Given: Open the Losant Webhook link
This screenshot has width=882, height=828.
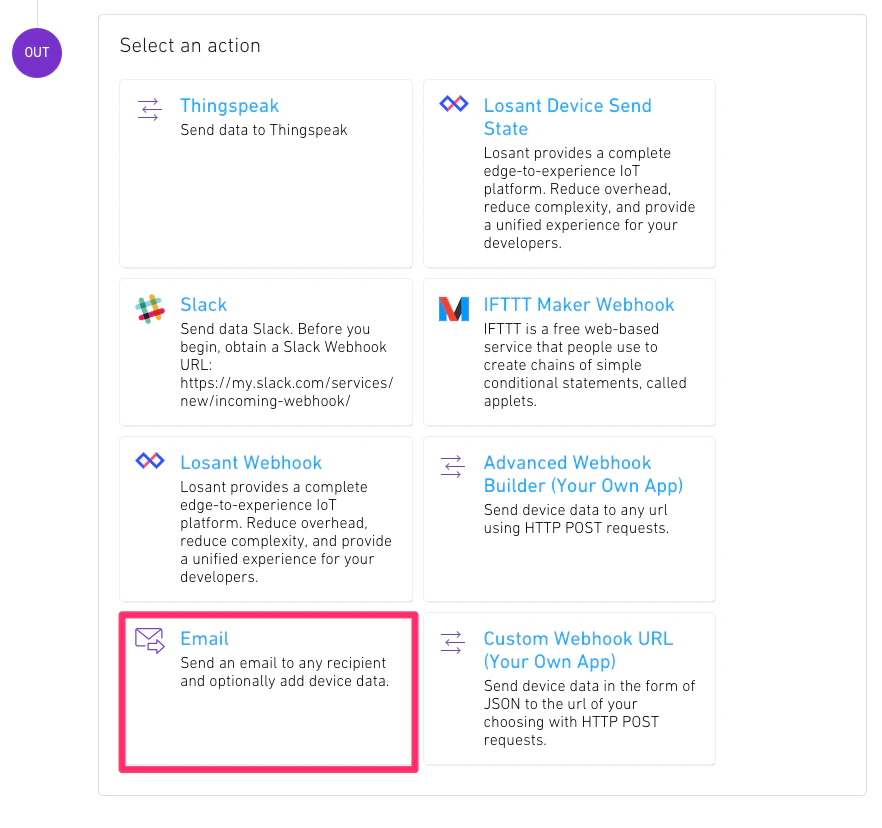Looking at the screenshot, I should click(x=251, y=462).
